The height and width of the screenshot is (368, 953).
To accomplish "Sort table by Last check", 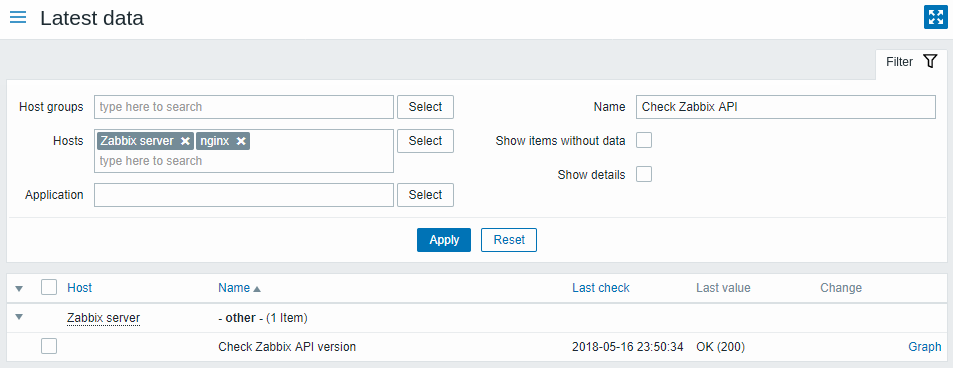I will click(600, 288).
